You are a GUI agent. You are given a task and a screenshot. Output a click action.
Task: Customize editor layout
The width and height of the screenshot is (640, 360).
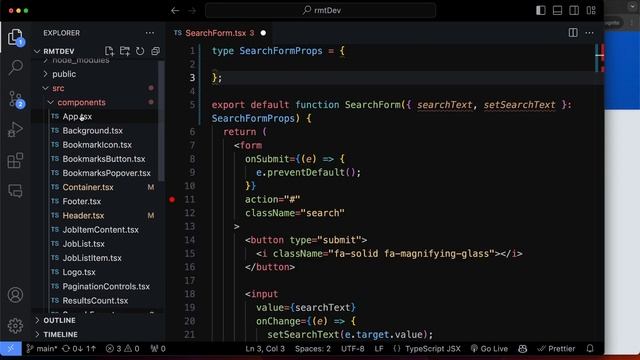[x=591, y=11]
